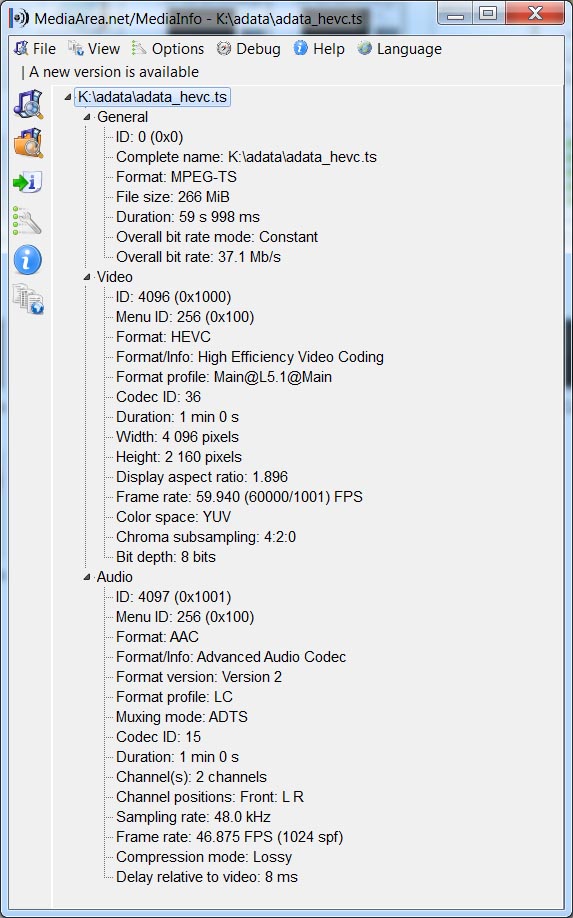This screenshot has width=573, height=918.
Task: Click the blue About info sidebar icon
Action: tap(28, 259)
